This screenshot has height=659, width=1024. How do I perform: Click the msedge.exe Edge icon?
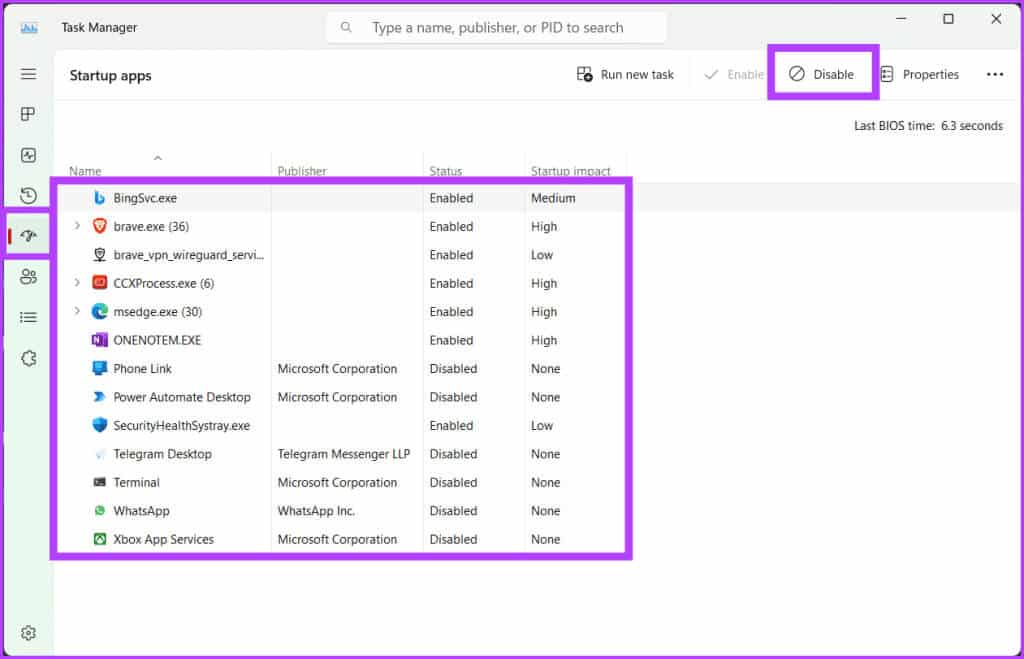point(99,312)
